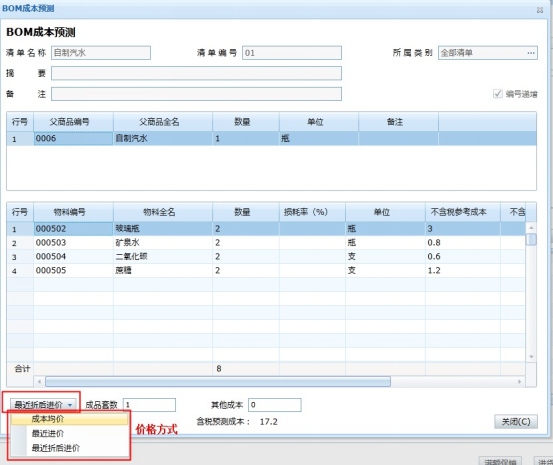Click the 其他成本 input field

pos(275,405)
